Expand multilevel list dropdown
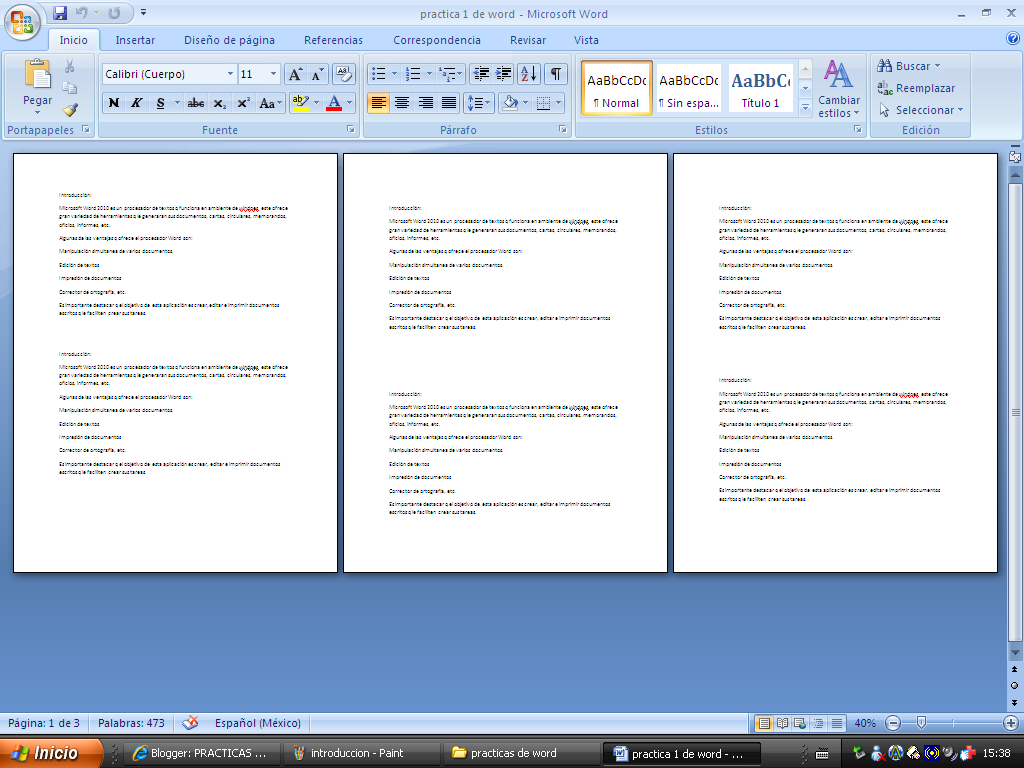 pyautogui.click(x=460, y=74)
